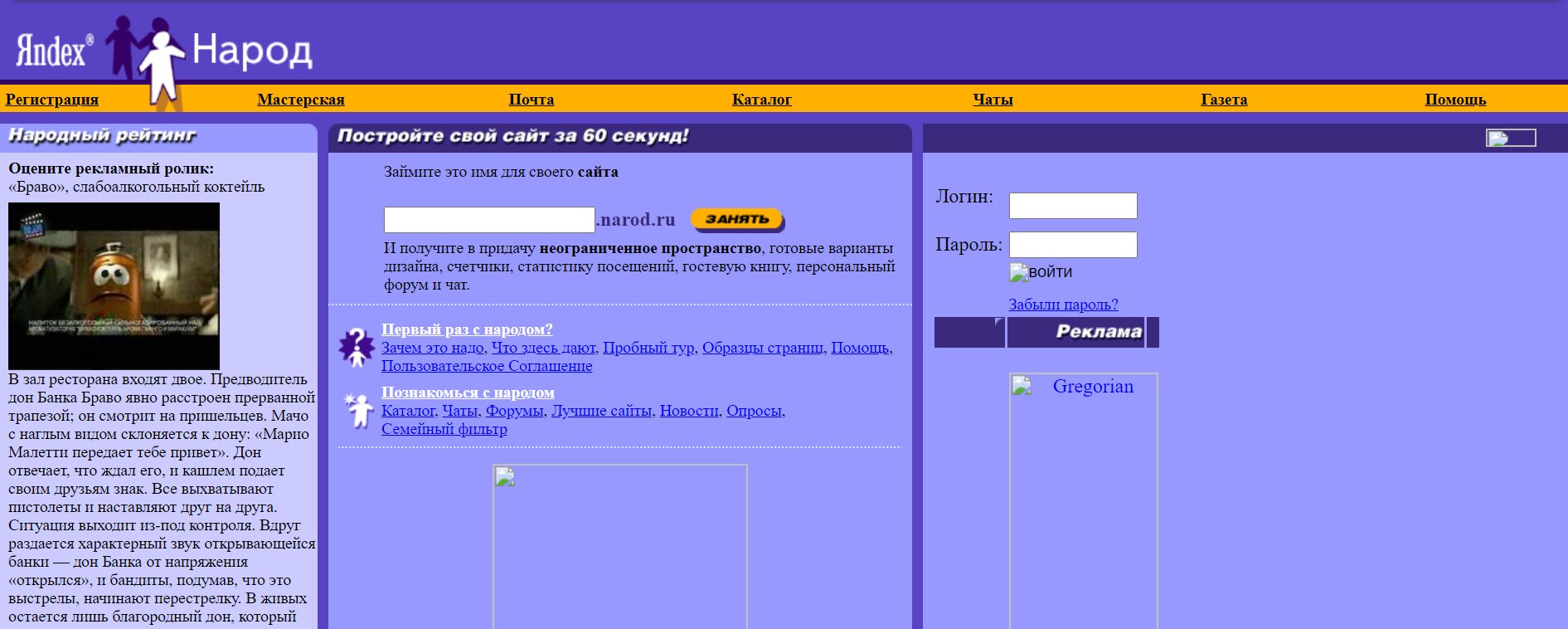Viewport: 1568px width, 629px height.
Task: Open Чаты in the yellow navigation bar
Action: [x=993, y=100]
